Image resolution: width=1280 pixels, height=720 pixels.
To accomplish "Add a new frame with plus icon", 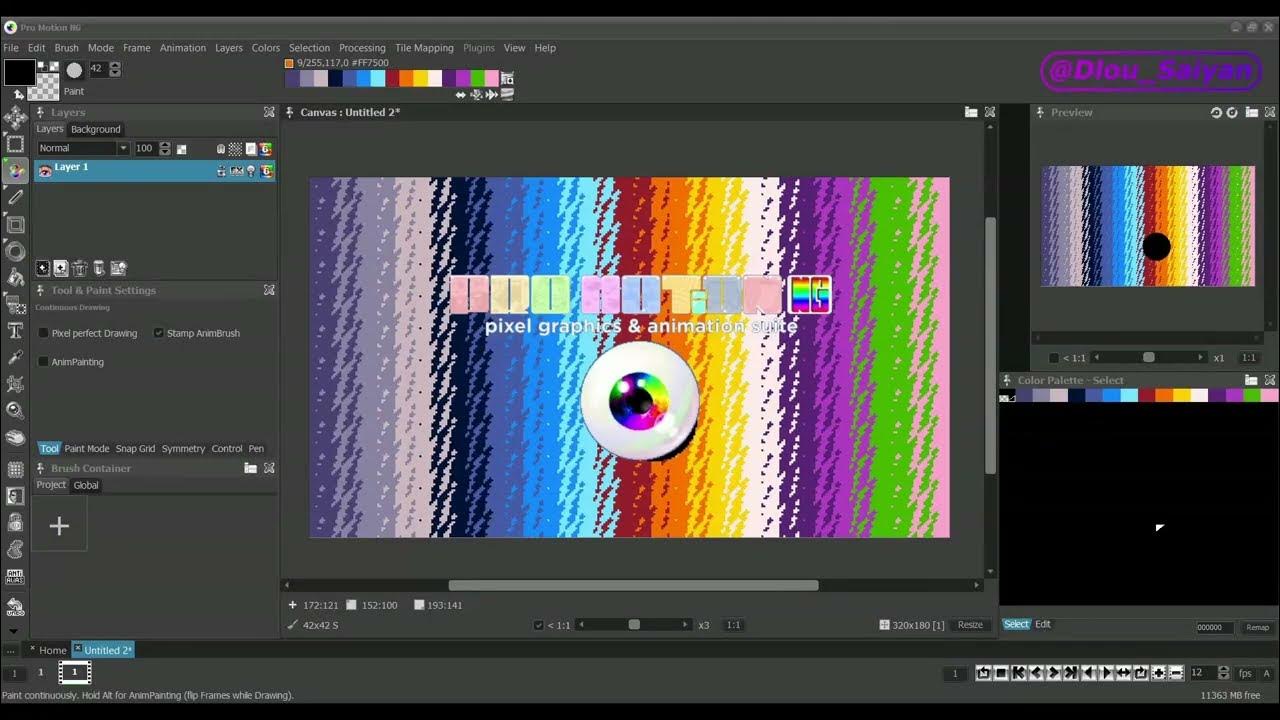I will click(x=1159, y=673).
